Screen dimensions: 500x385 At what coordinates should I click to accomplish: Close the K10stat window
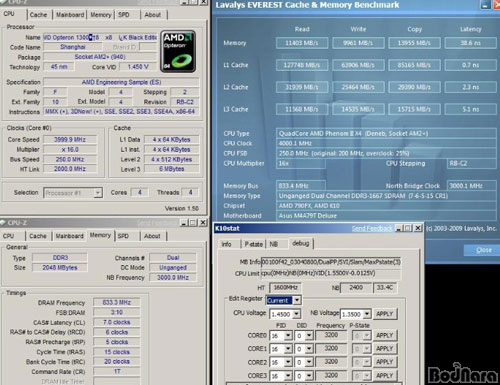[418, 228]
